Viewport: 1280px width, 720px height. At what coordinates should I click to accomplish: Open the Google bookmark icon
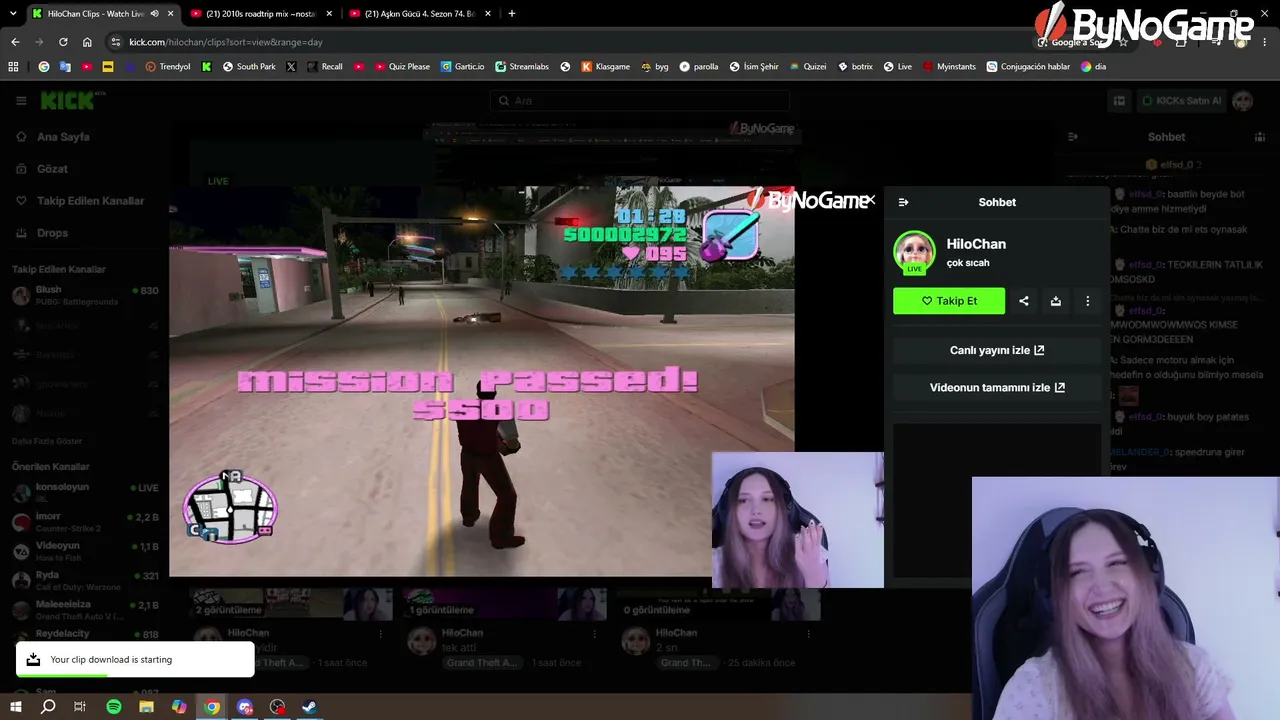(x=43, y=67)
